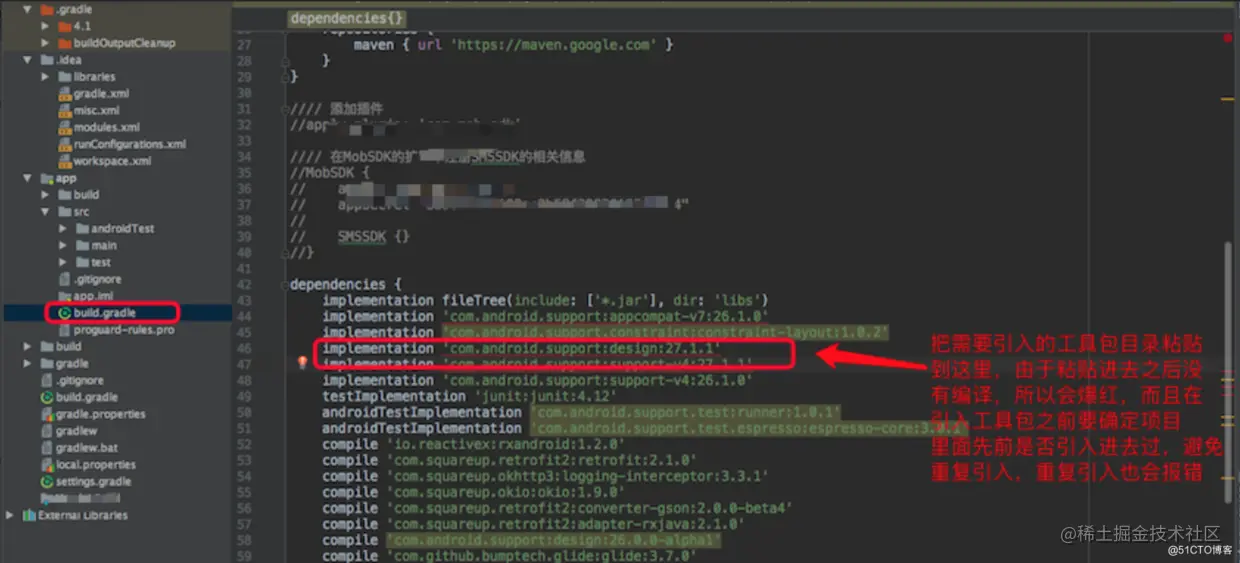The image size is (1240, 563).
Task: Click the orange 4.1 folder icon
Action: [64, 27]
